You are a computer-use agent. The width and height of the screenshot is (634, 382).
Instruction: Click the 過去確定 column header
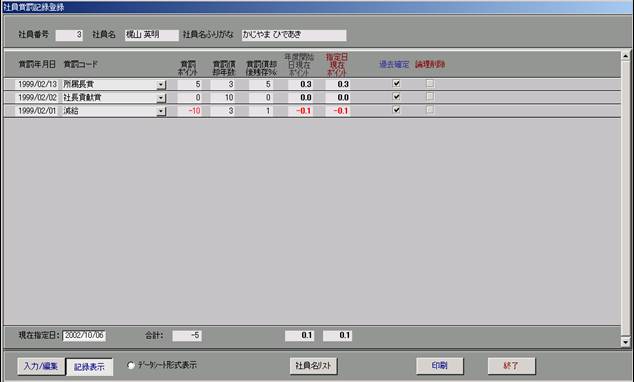[x=394, y=64]
